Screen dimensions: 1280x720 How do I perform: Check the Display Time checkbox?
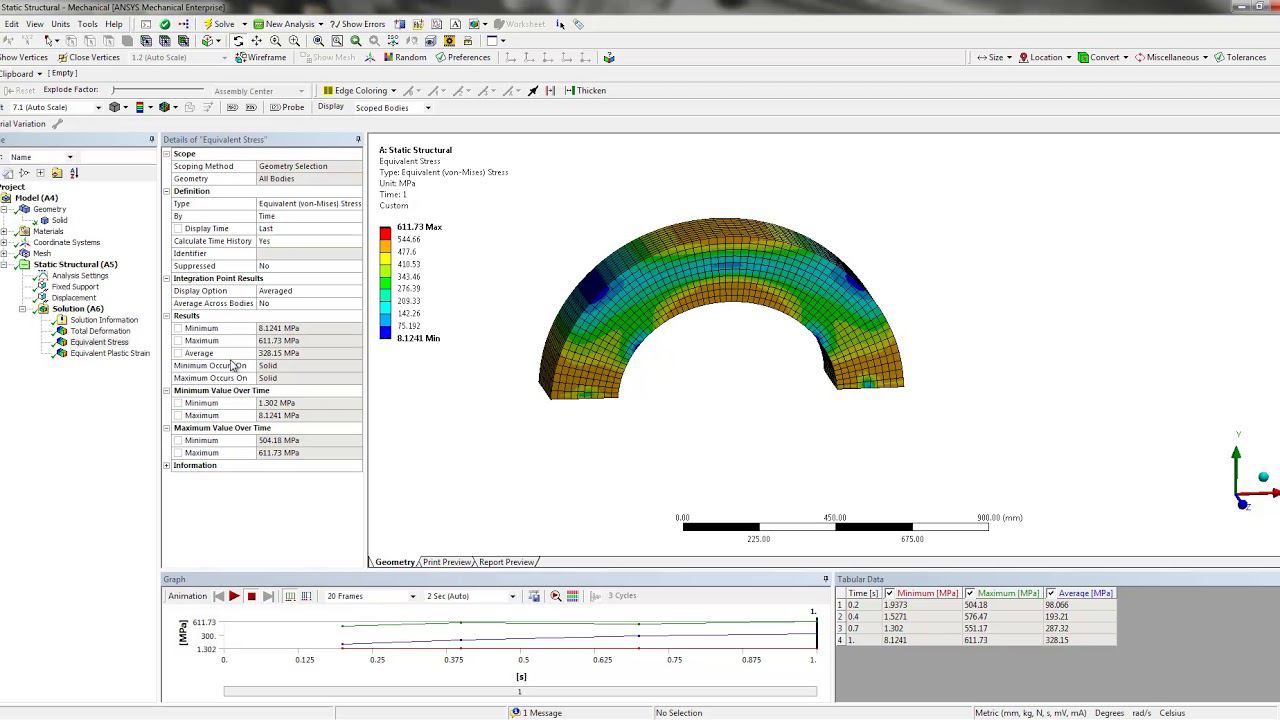178,229
